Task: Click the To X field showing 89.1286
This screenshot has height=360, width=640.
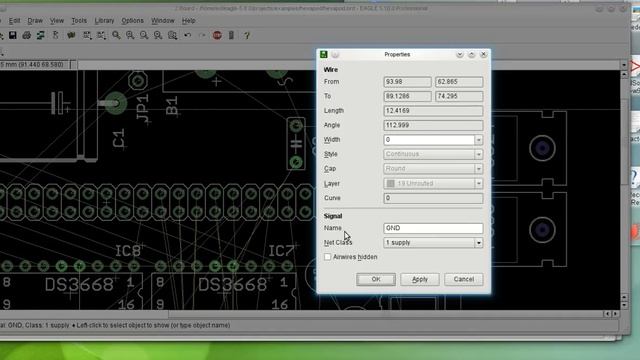Action: pos(407,96)
